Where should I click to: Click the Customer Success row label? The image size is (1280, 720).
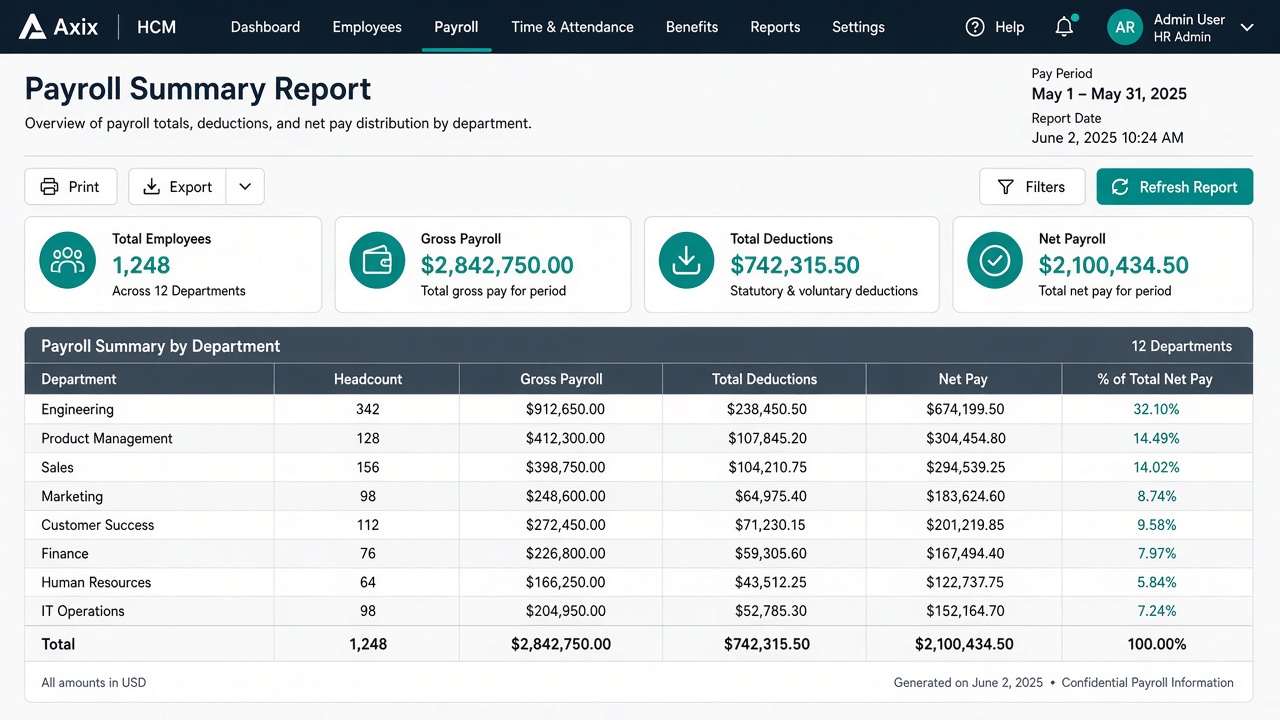tap(98, 525)
